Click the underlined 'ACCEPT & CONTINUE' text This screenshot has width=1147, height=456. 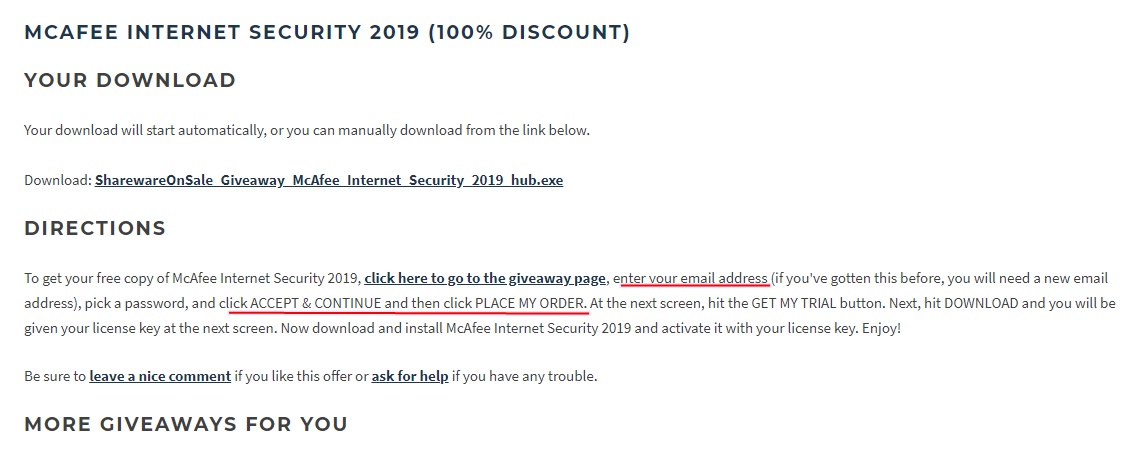point(316,303)
